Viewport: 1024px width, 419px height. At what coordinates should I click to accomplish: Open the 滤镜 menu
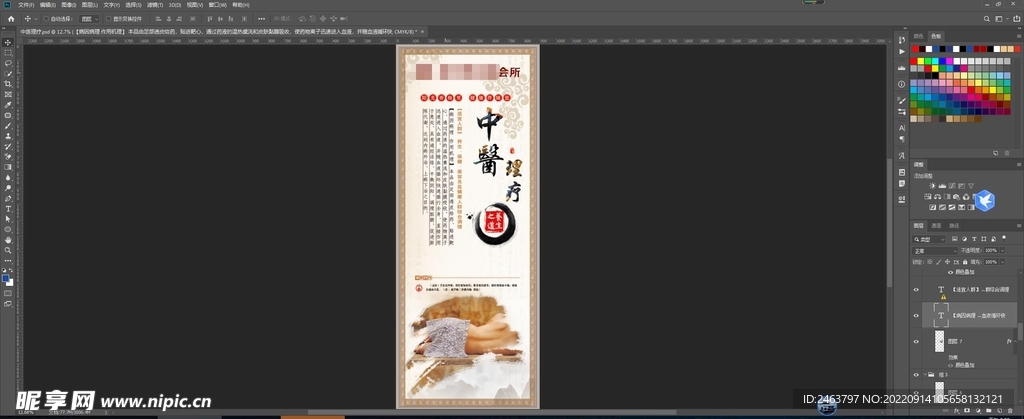153,5
